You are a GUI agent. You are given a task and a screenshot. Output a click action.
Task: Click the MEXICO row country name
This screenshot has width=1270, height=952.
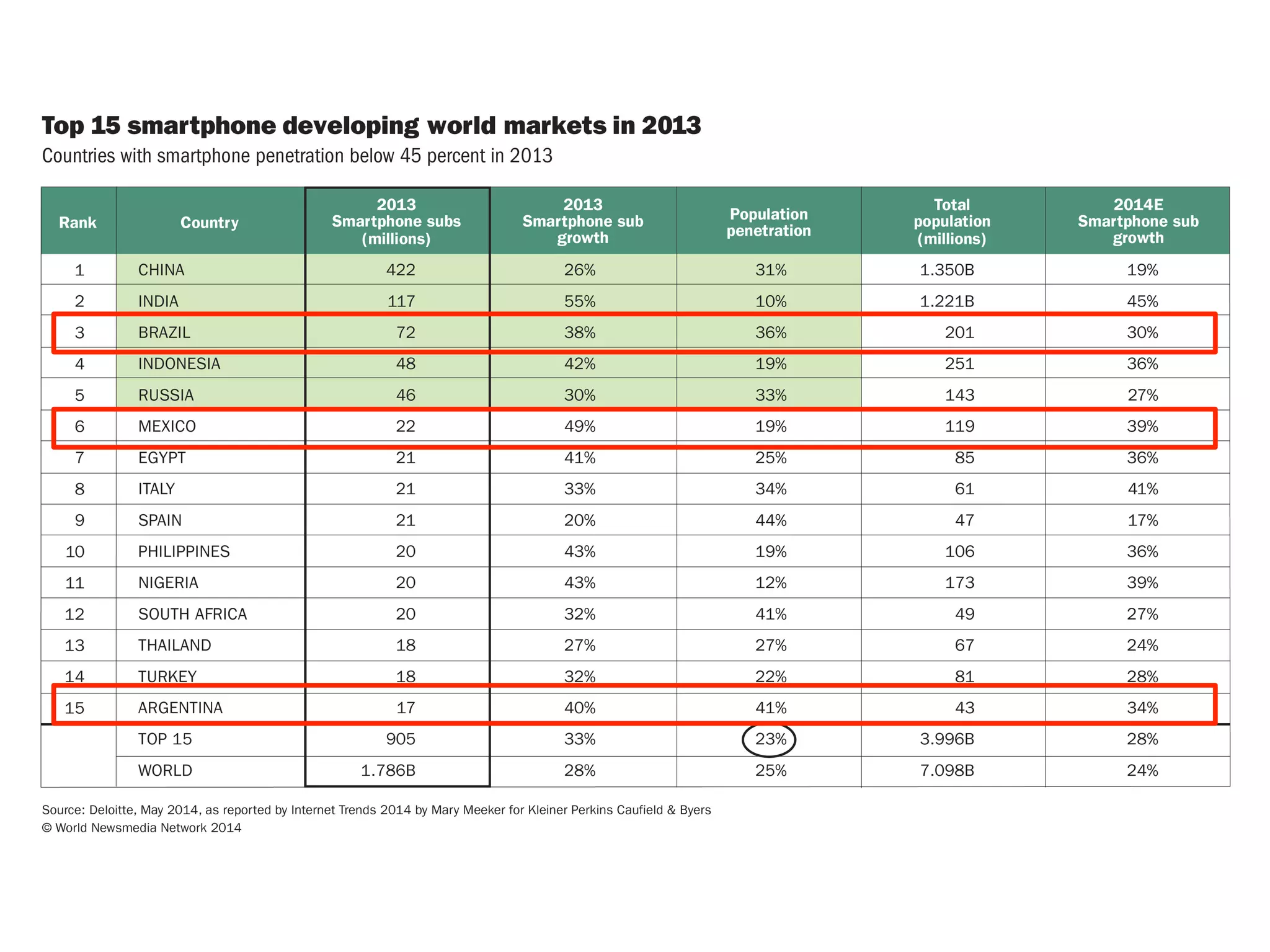[167, 426]
